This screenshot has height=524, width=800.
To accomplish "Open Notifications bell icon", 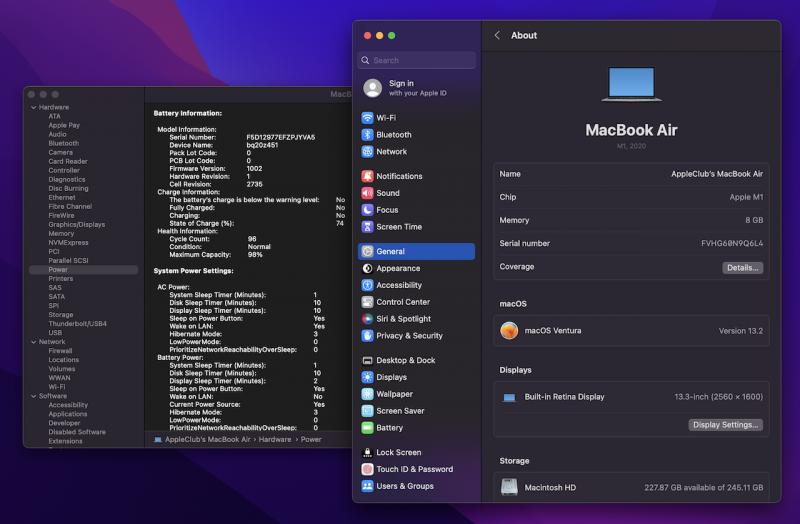I will point(367,176).
